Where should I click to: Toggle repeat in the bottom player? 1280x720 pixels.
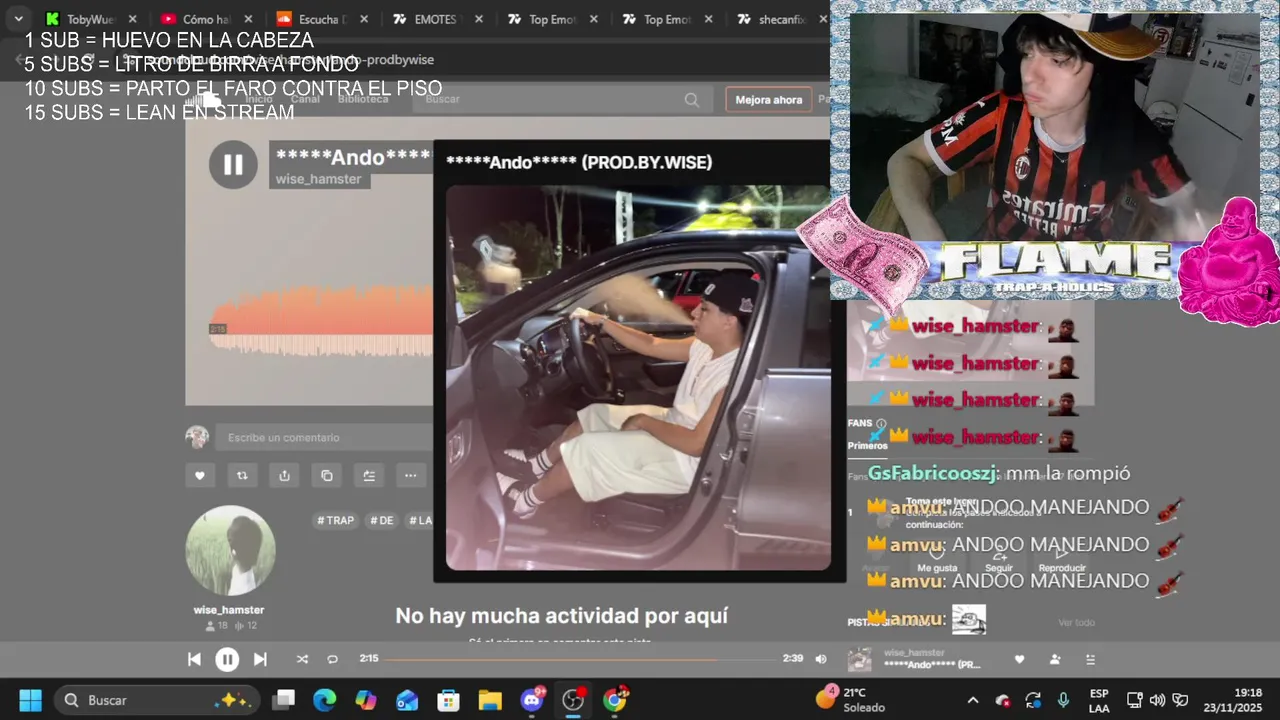pos(333,659)
